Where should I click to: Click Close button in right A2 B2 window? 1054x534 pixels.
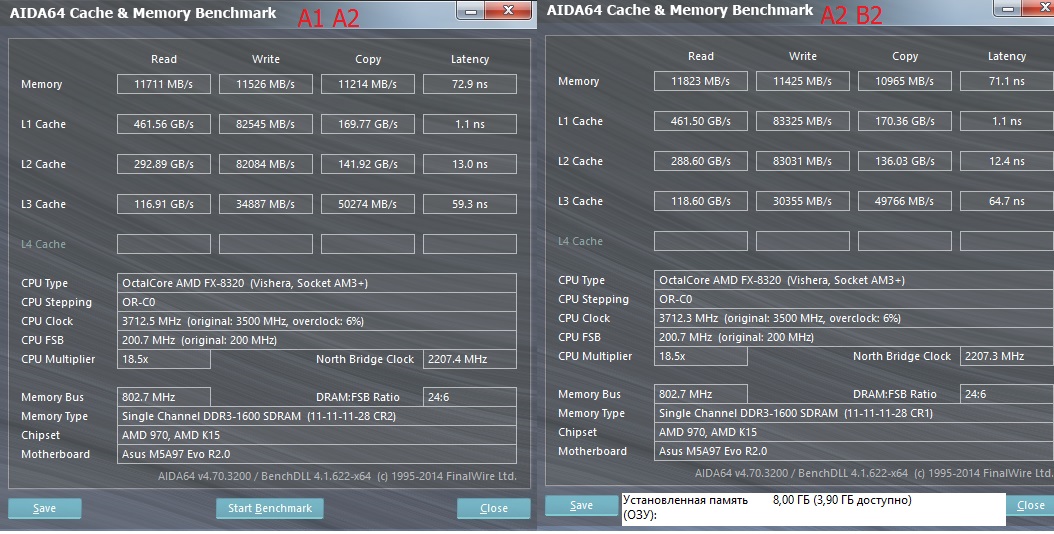tap(1030, 506)
